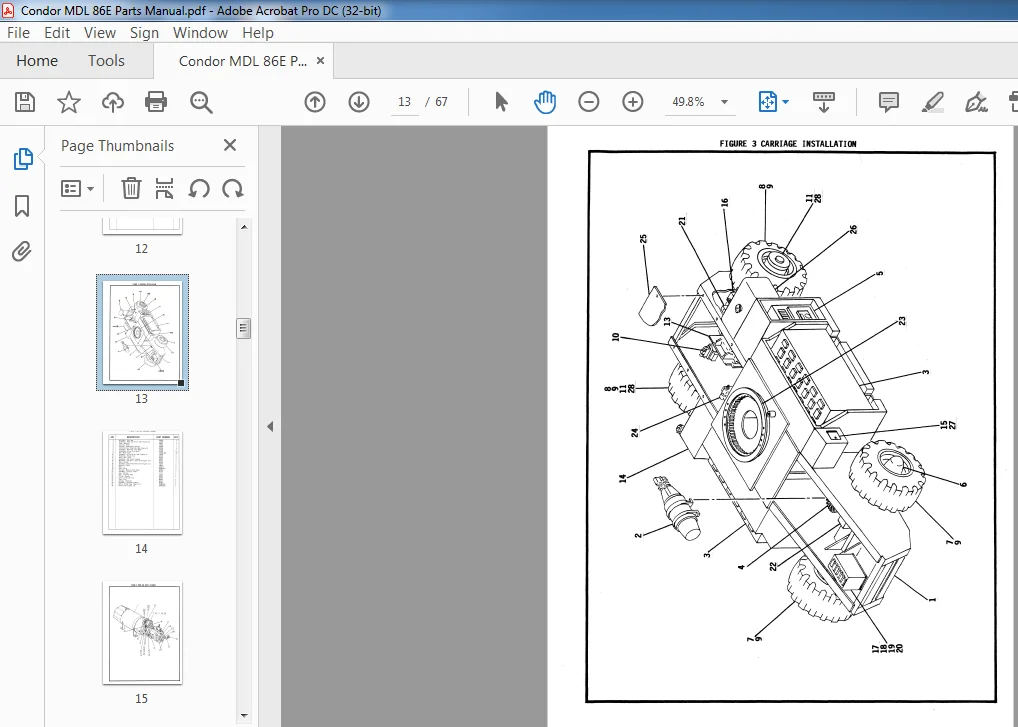Select page 13 thumbnail
1018x727 pixels.
[142, 332]
